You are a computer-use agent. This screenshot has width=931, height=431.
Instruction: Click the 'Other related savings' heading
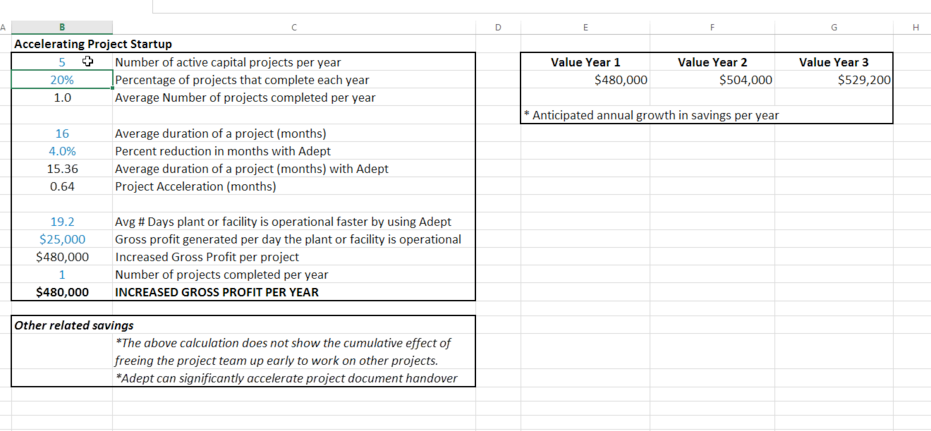74,325
